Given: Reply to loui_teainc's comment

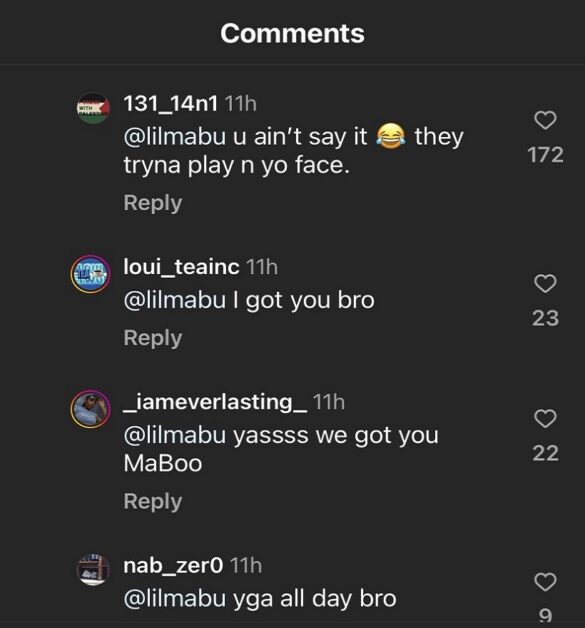Looking at the screenshot, I should pyautogui.click(x=153, y=338).
